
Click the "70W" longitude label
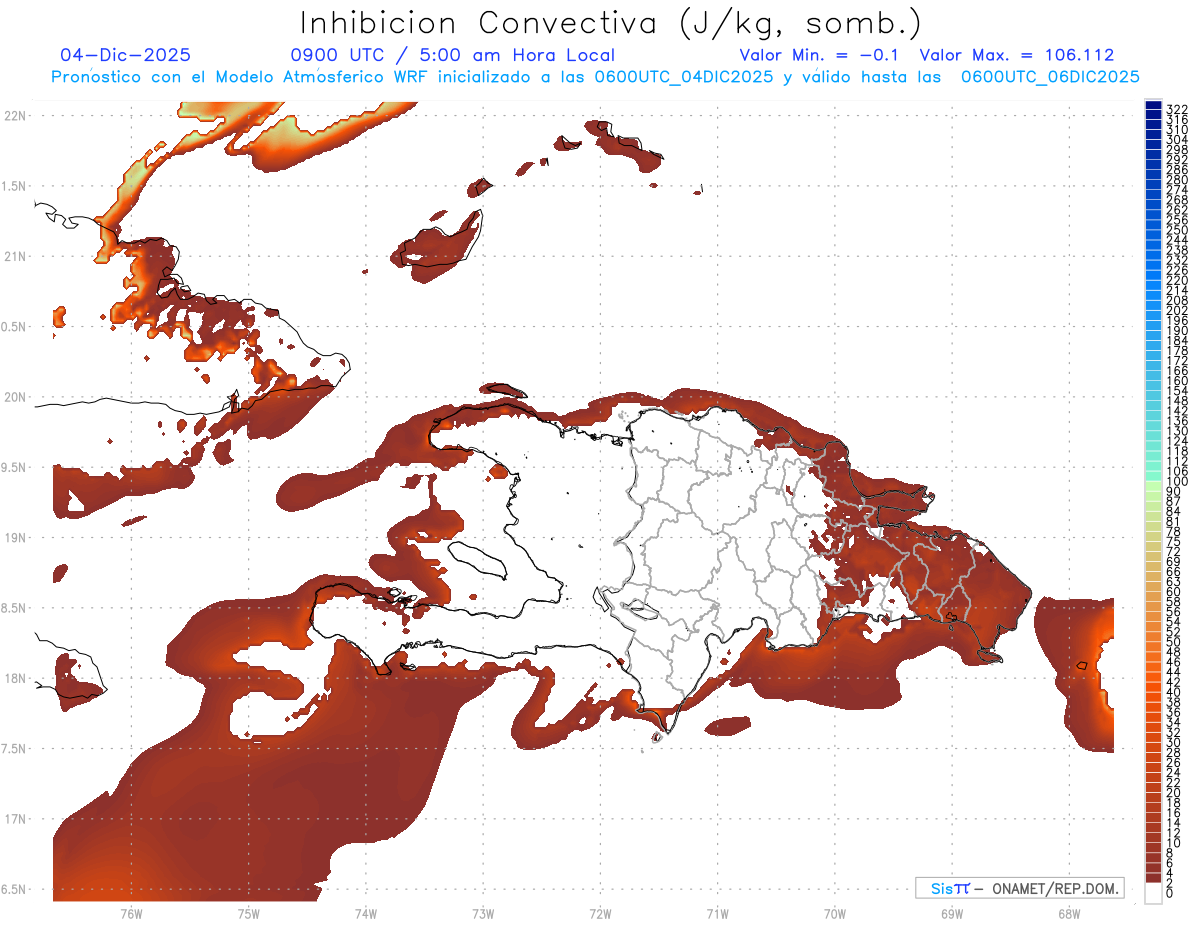835,912
